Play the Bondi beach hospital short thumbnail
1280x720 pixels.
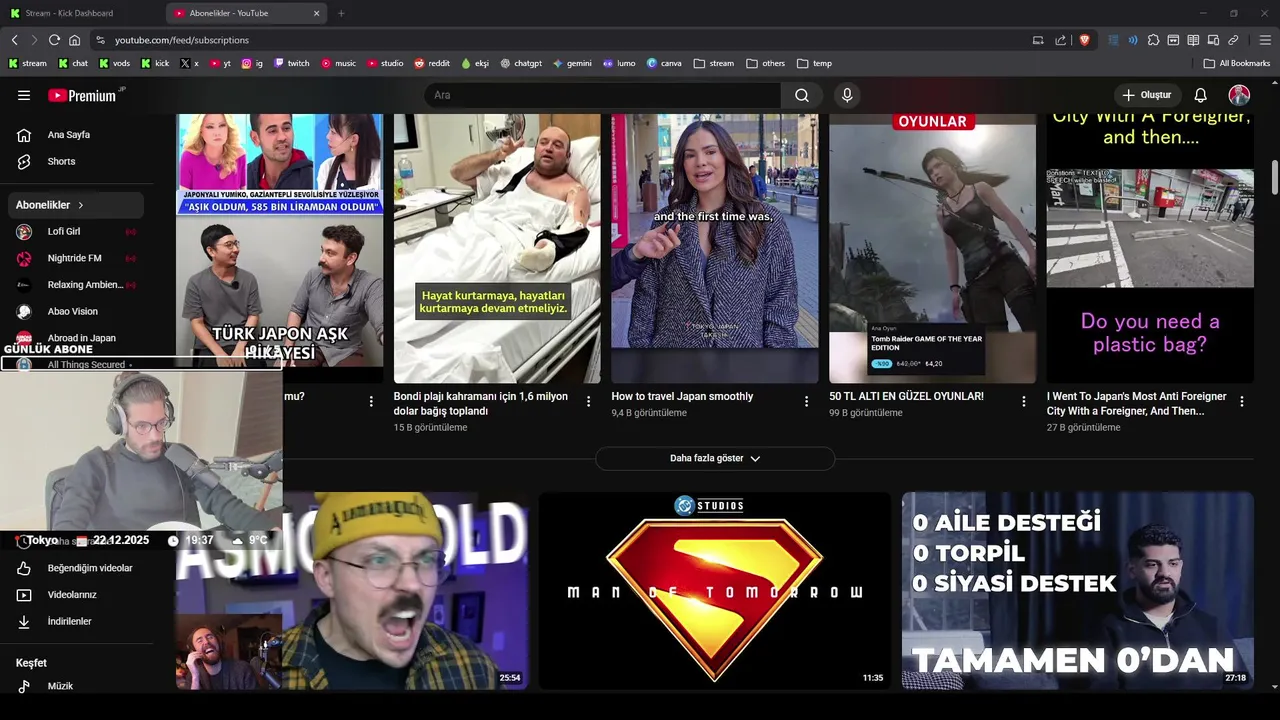[497, 248]
